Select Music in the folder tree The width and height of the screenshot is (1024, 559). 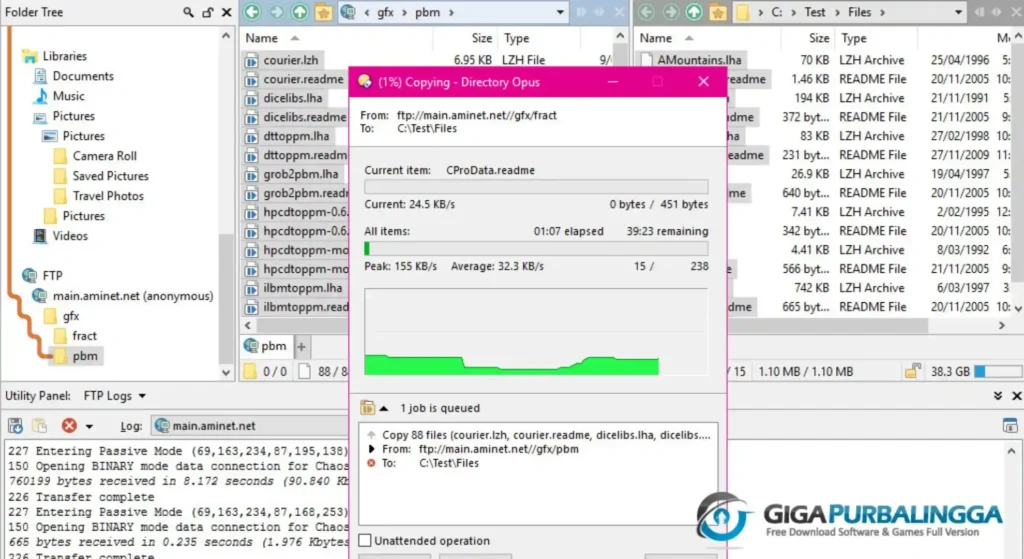tap(69, 96)
